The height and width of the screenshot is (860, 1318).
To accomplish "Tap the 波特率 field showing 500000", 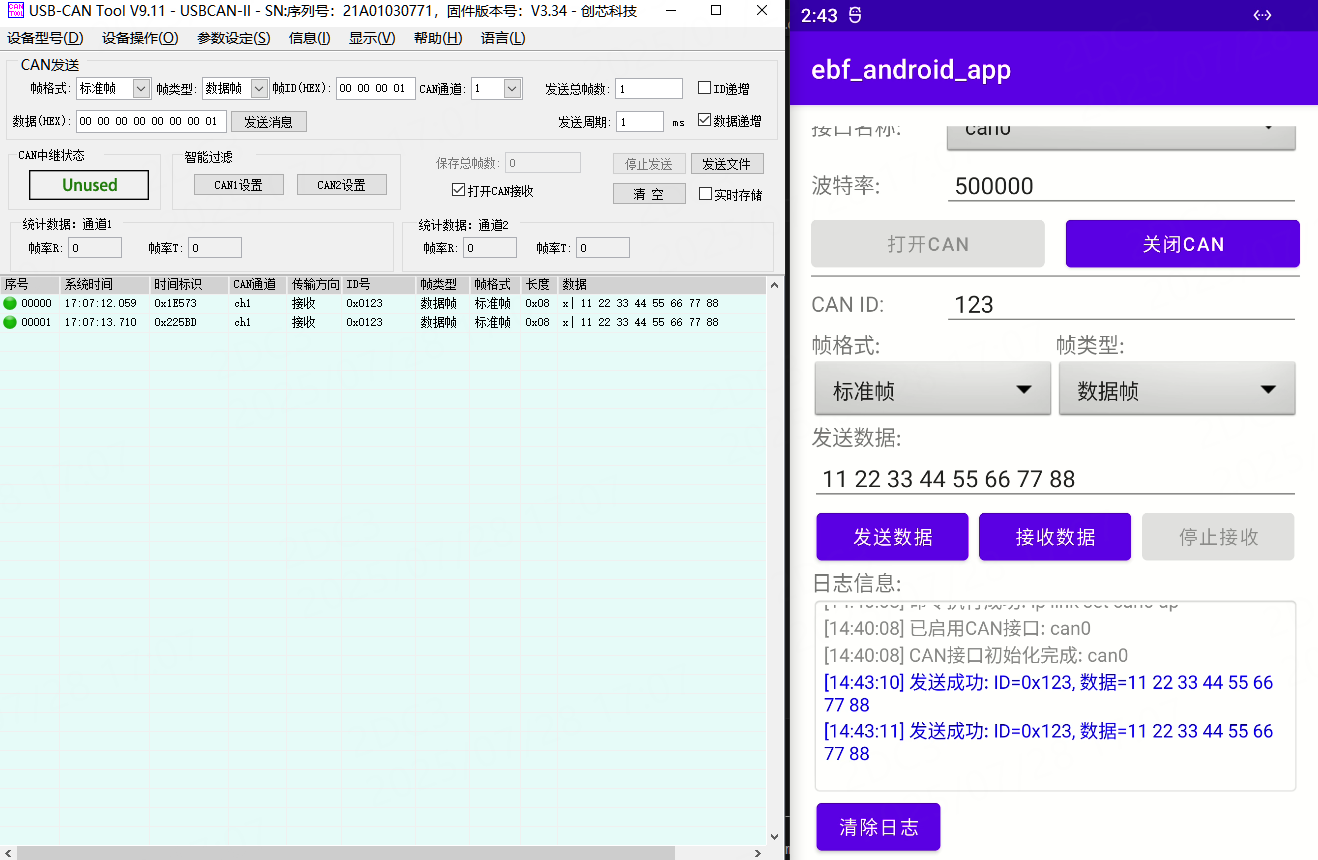I will pos(1121,186).
